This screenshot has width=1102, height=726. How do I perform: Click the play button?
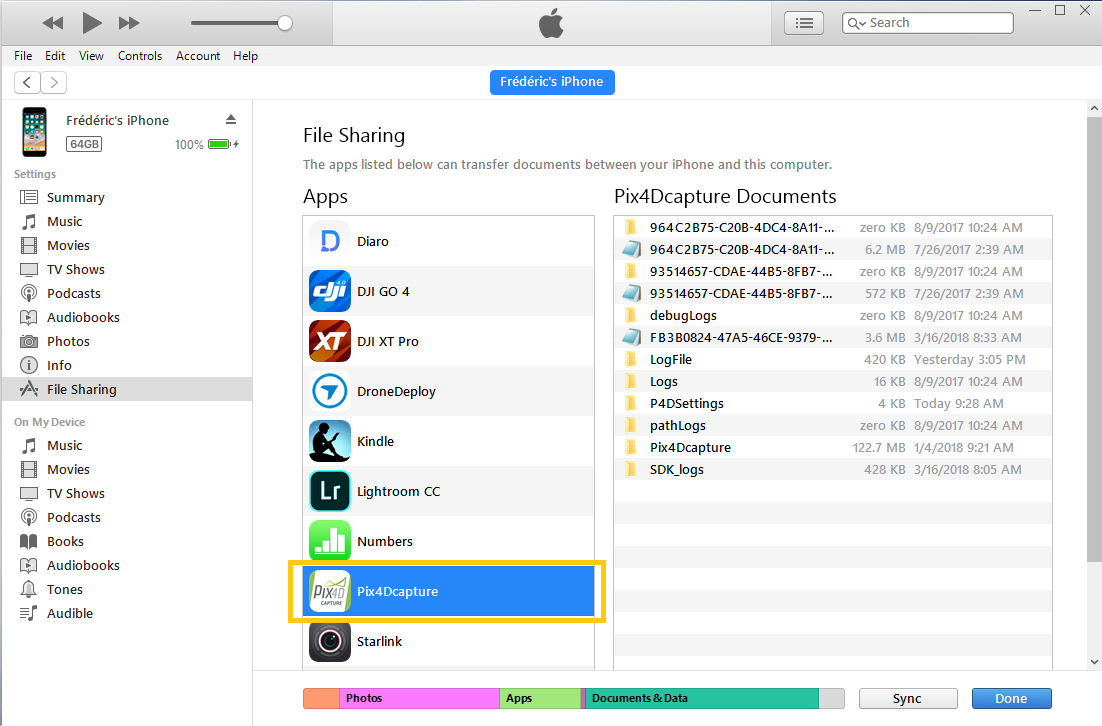[x=91, y=23]
